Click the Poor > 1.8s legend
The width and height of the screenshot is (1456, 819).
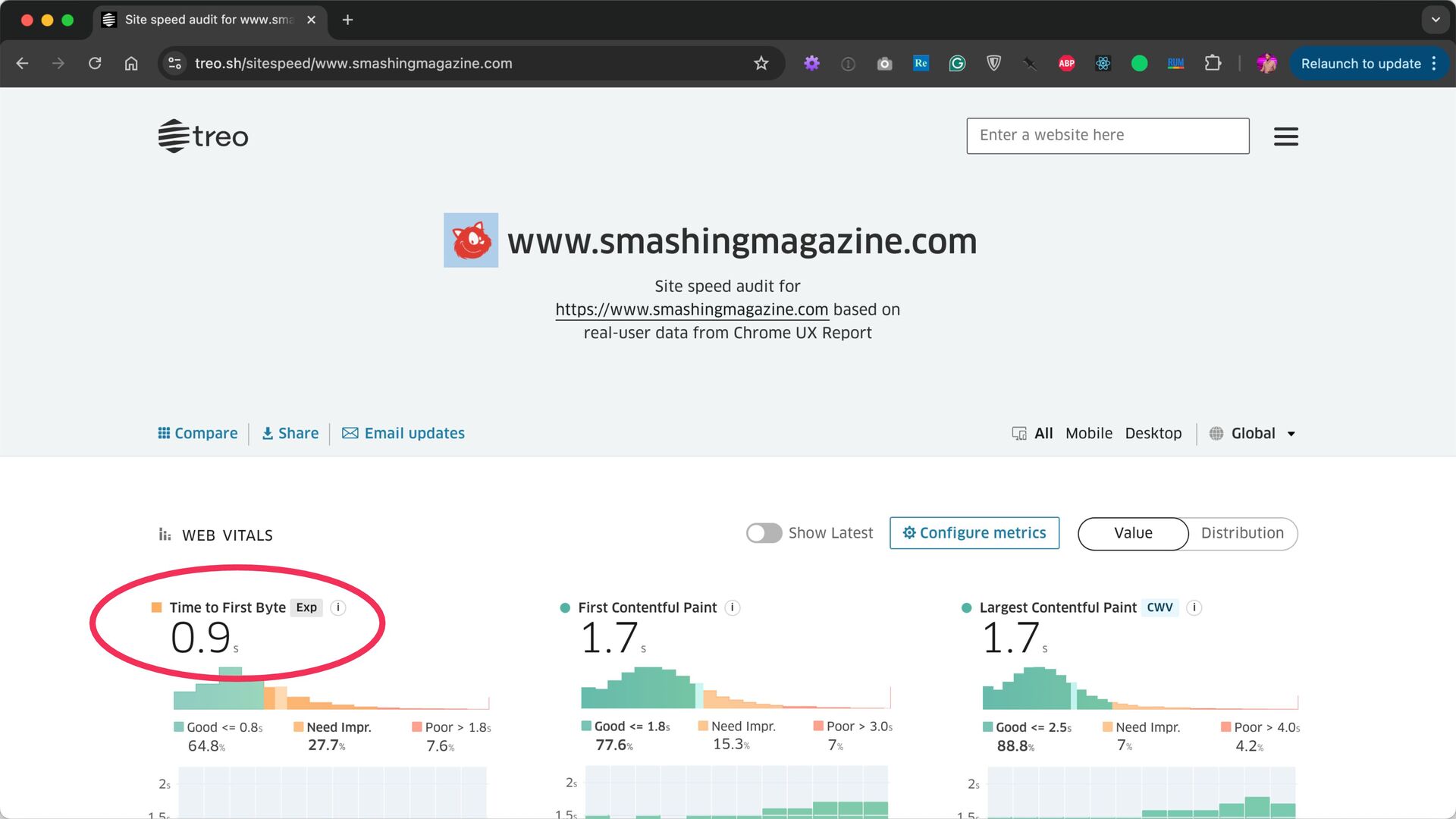point(451,736)
